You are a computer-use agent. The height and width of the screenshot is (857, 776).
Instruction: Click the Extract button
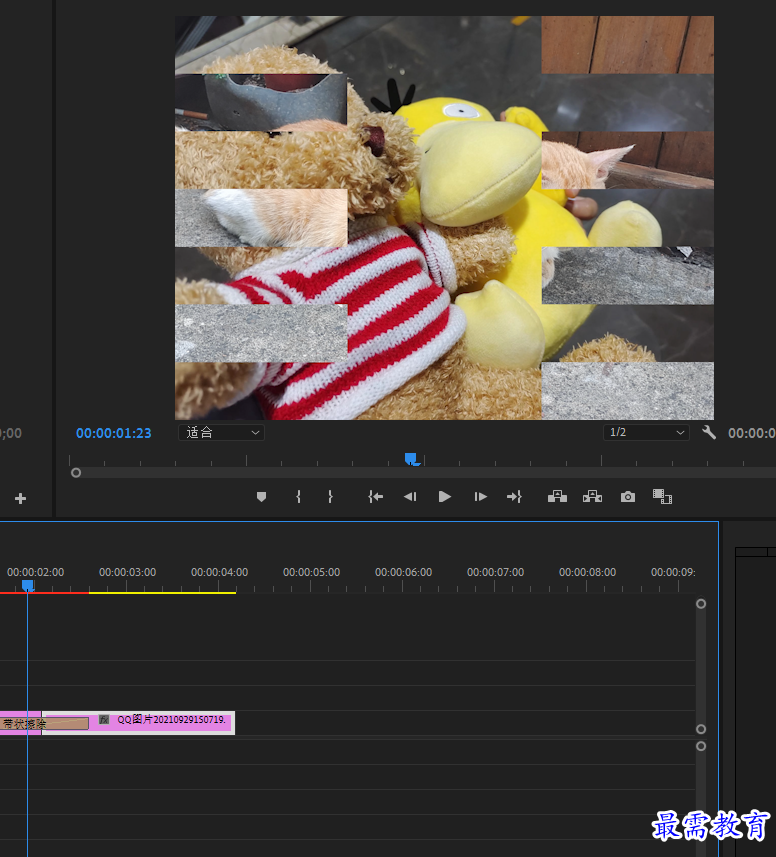point(592,496)
